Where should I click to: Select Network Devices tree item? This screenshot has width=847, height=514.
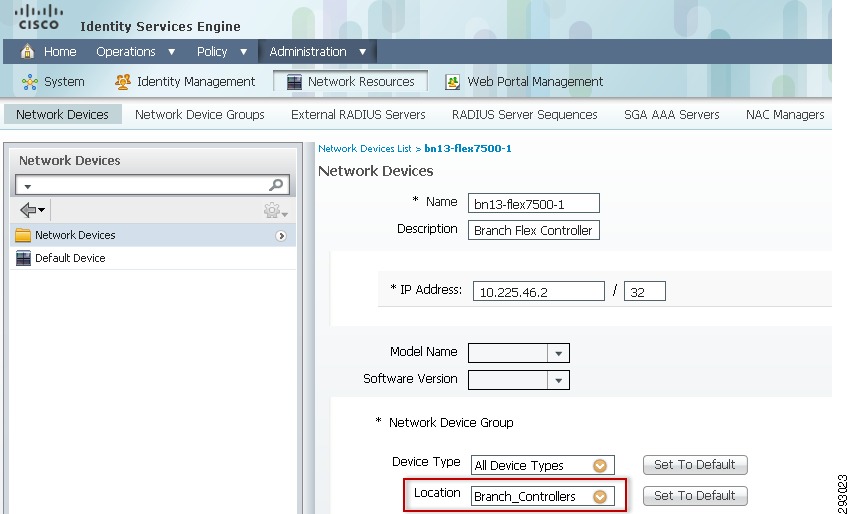coord(153,235)
